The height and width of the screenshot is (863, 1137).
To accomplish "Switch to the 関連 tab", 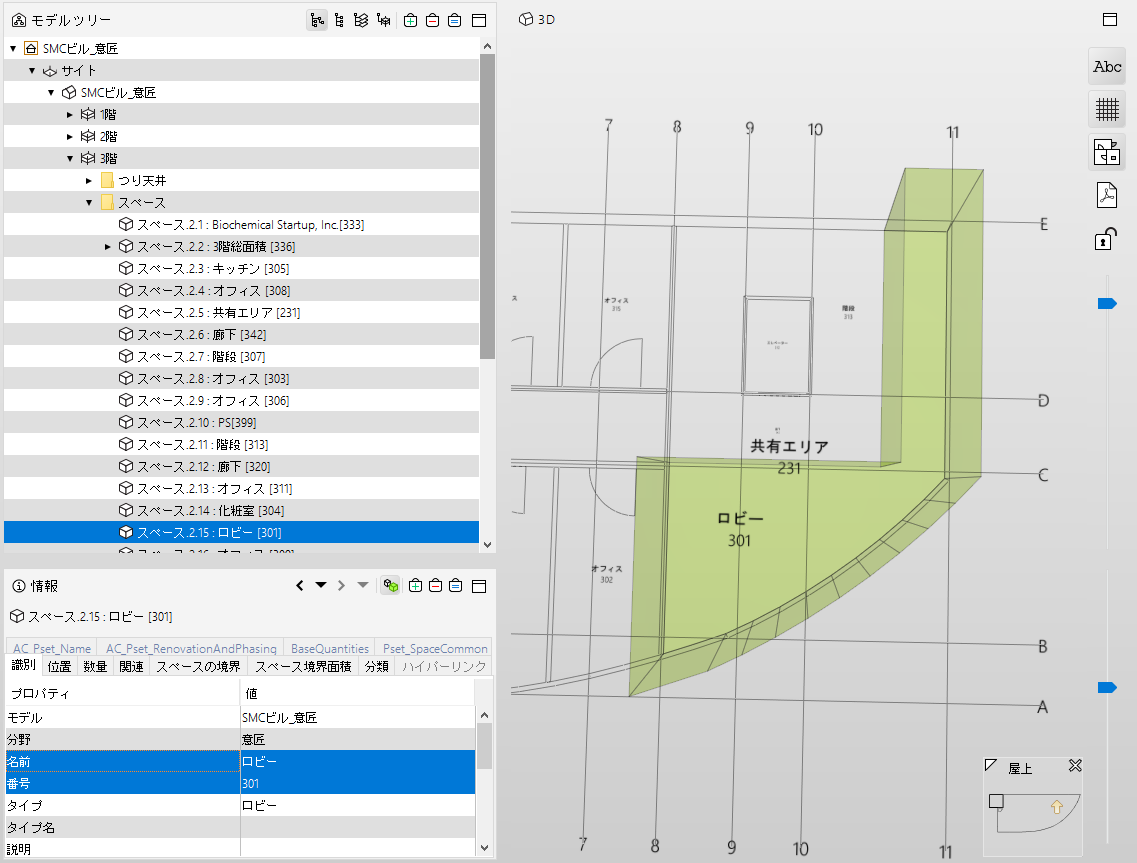I will 131,666.
